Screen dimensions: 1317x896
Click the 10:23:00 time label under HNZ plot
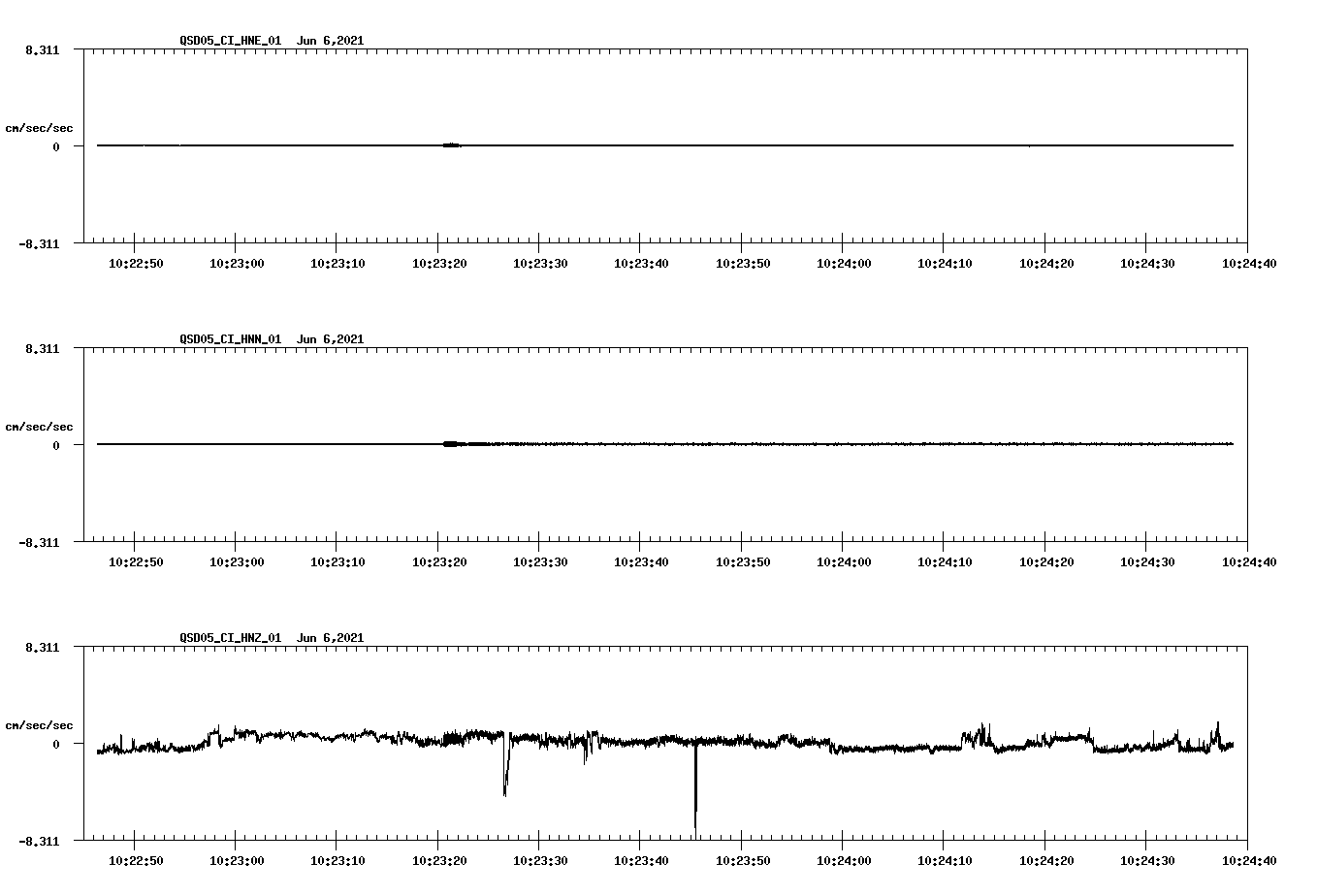click(236, 860)
